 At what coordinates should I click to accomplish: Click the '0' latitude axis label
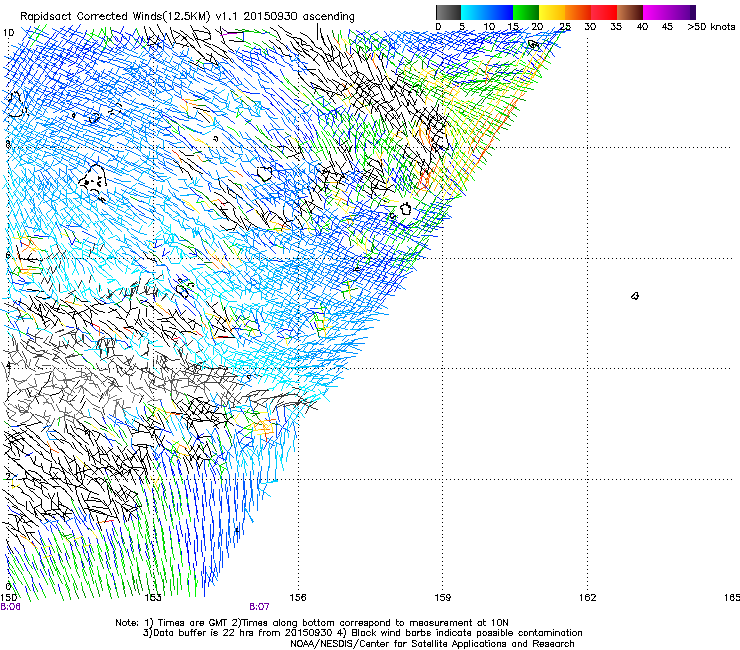pyautogui.click(x=8, y=586)
